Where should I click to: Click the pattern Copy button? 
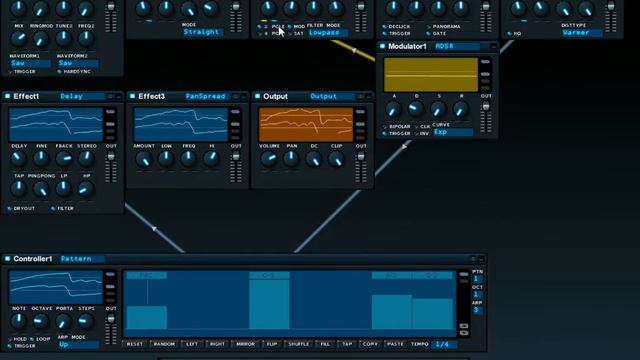(370, 344)
